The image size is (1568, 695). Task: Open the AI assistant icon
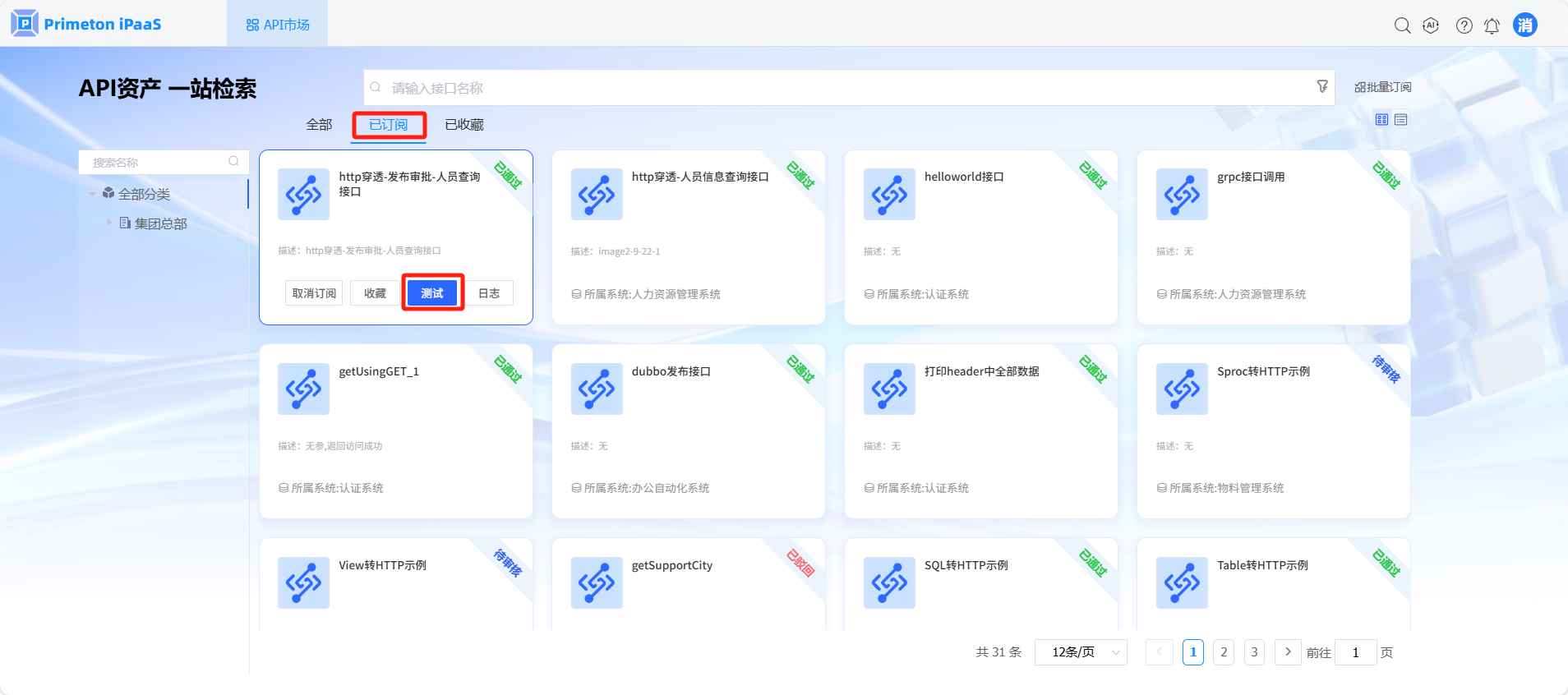coord(1431,25)
